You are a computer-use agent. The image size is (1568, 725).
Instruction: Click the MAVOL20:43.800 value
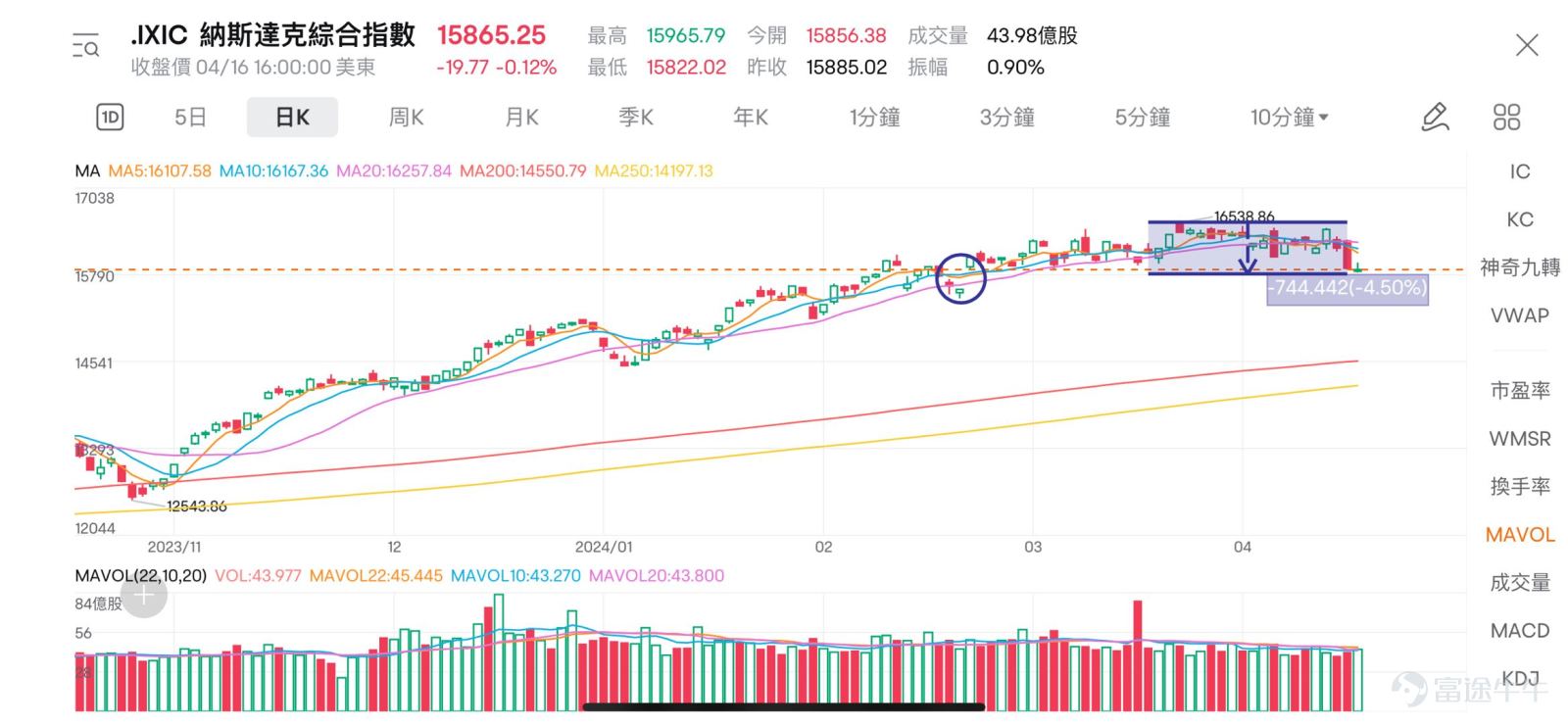tap(657, 576)
